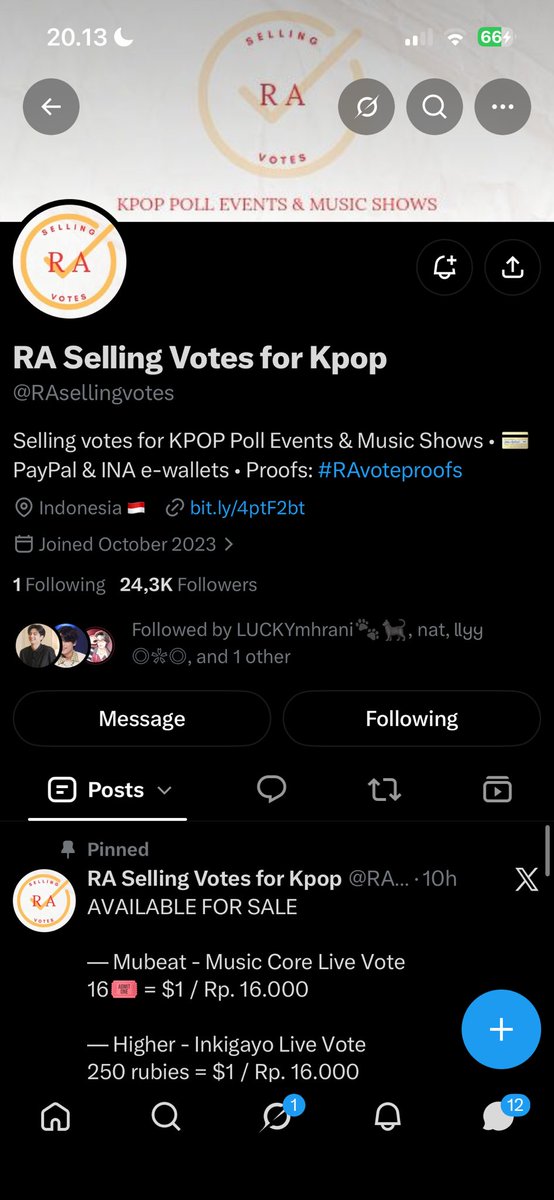
Task: Open the three-dot more options menu
Action: tap(503, 106)
